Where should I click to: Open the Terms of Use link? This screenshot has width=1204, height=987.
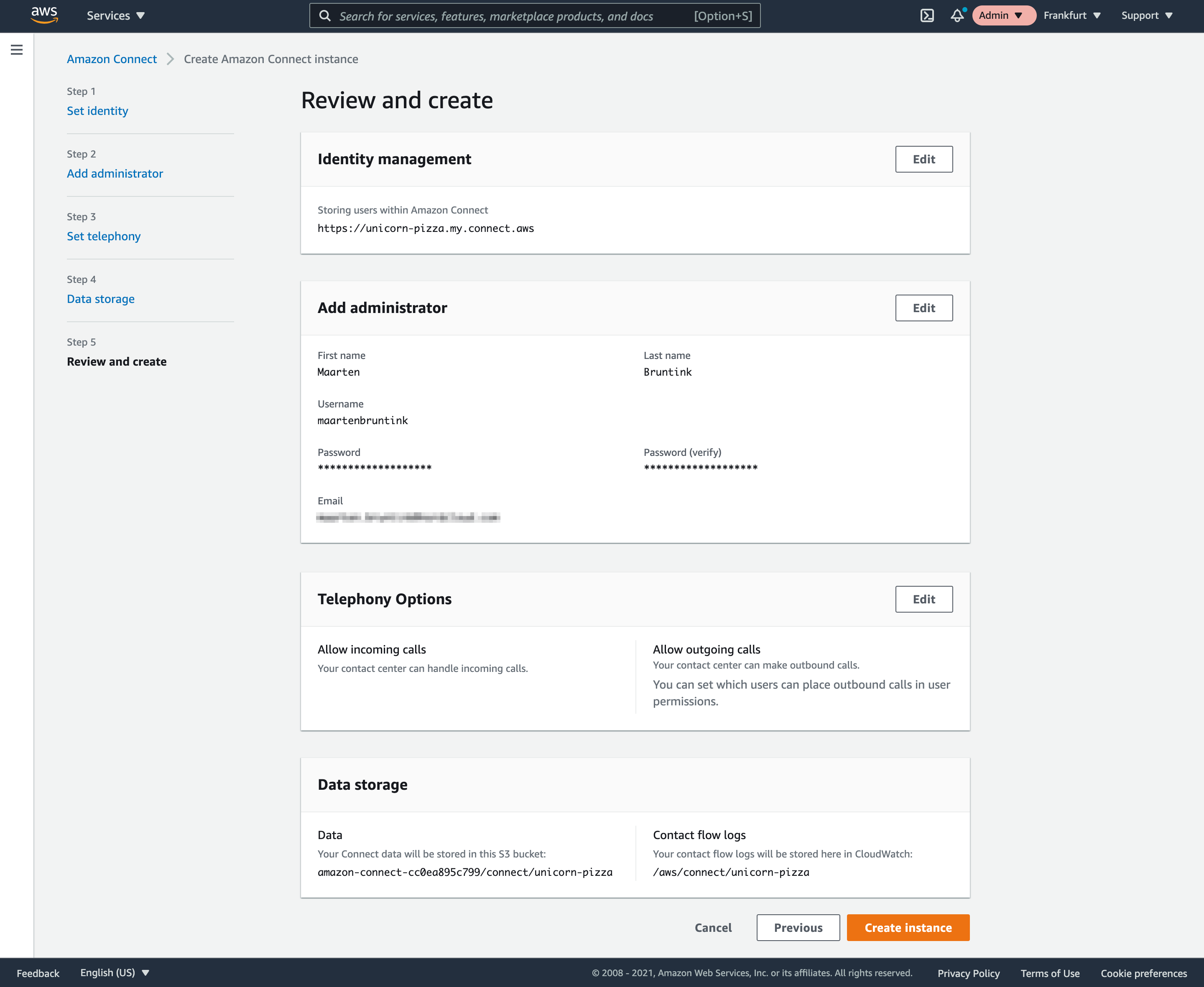(1050, 973)
